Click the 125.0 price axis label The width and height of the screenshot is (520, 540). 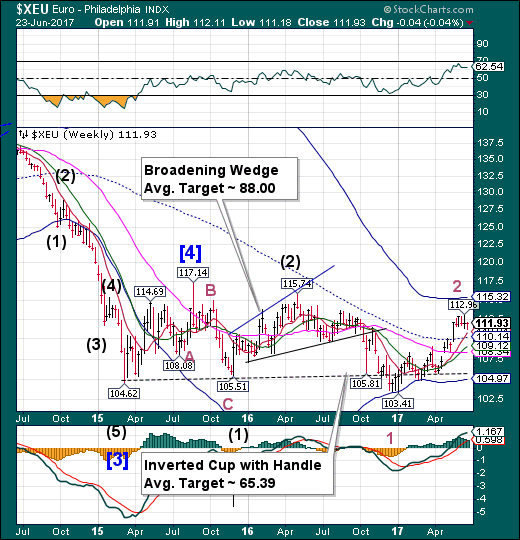tap(491, 227)
